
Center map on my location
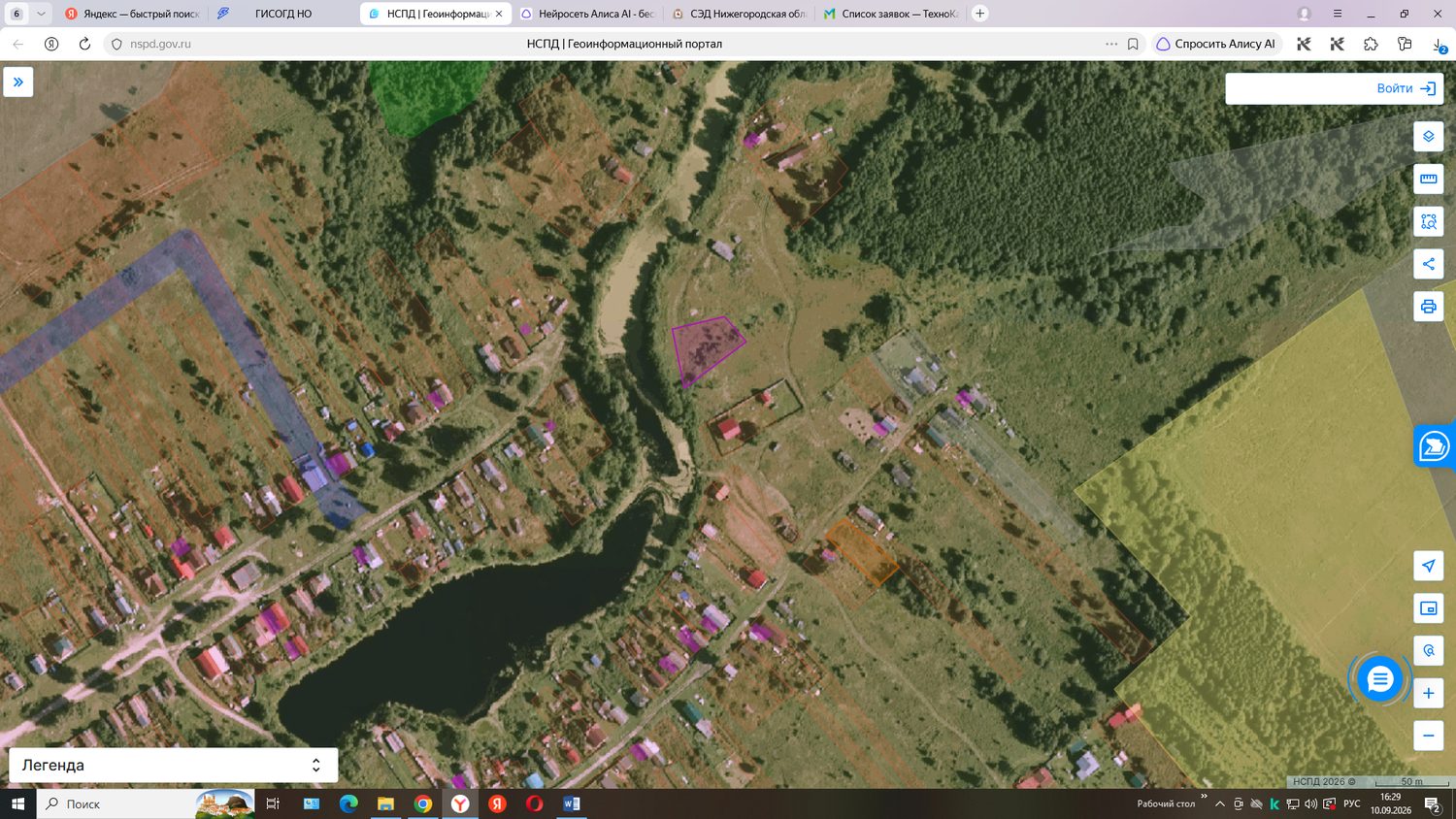(x=1428, y=566)
